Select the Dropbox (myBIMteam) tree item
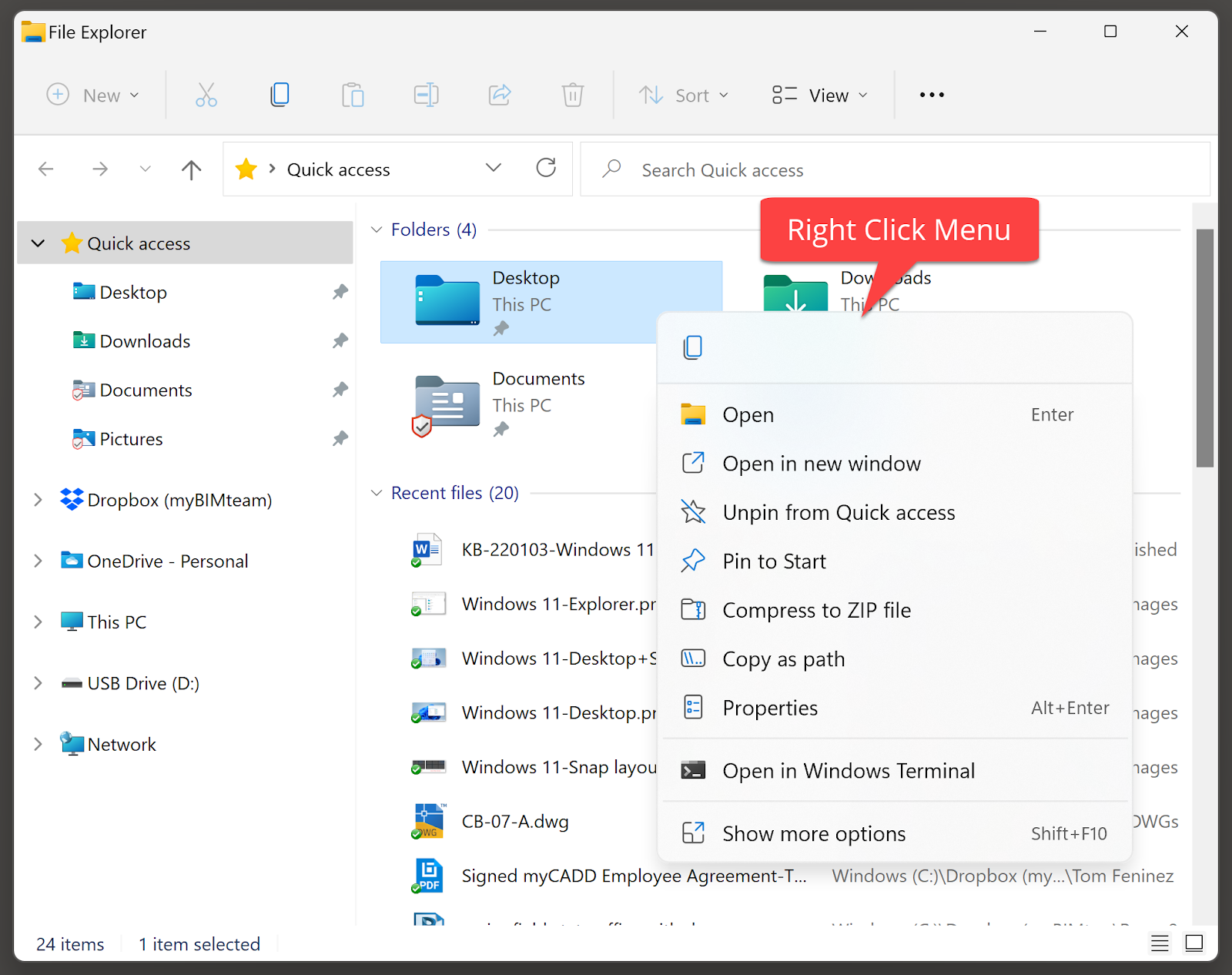Viewport: 1232px width, 975px height. coord(179,500)
